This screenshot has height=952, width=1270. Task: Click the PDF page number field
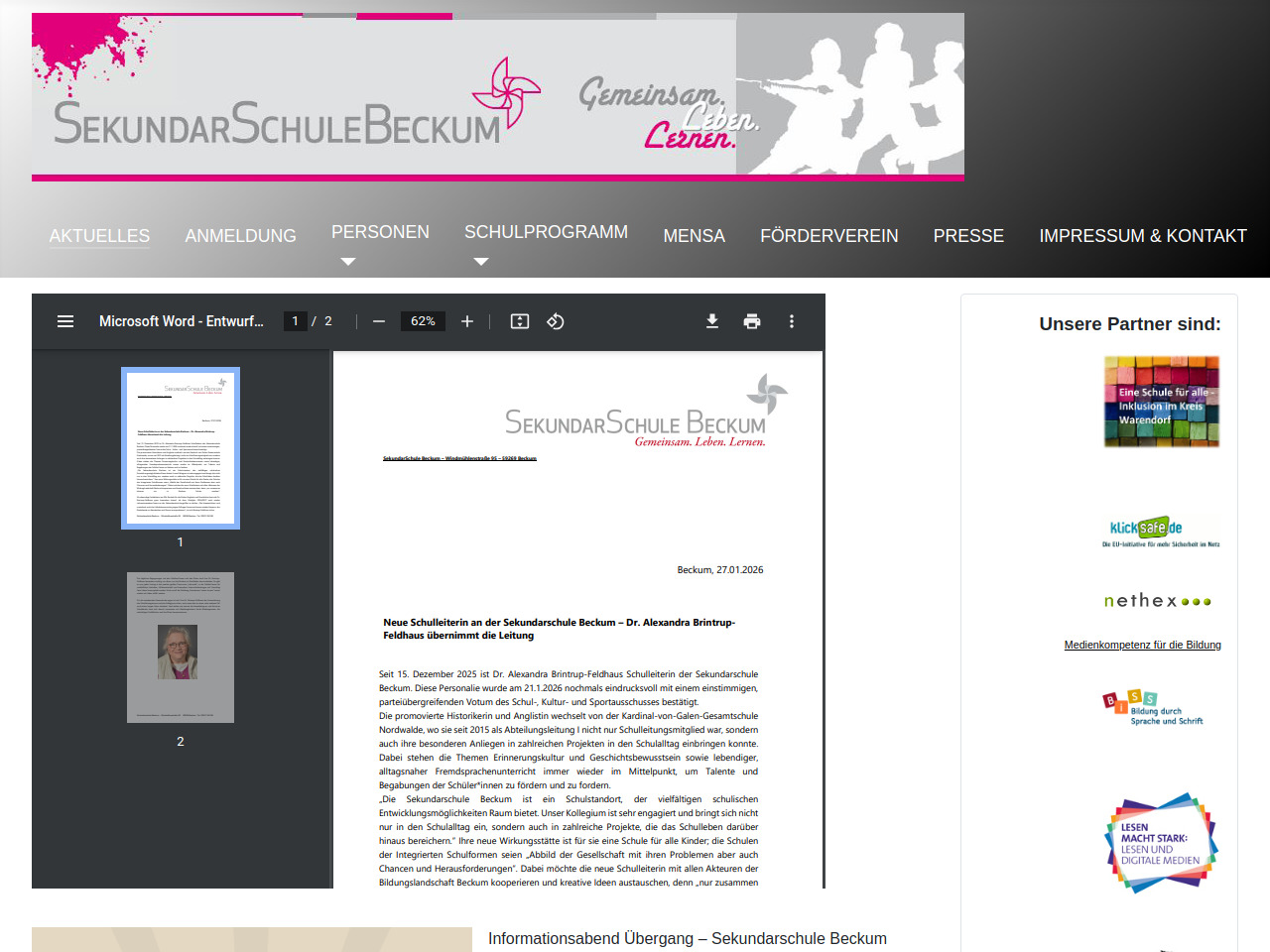pos(295,321)
